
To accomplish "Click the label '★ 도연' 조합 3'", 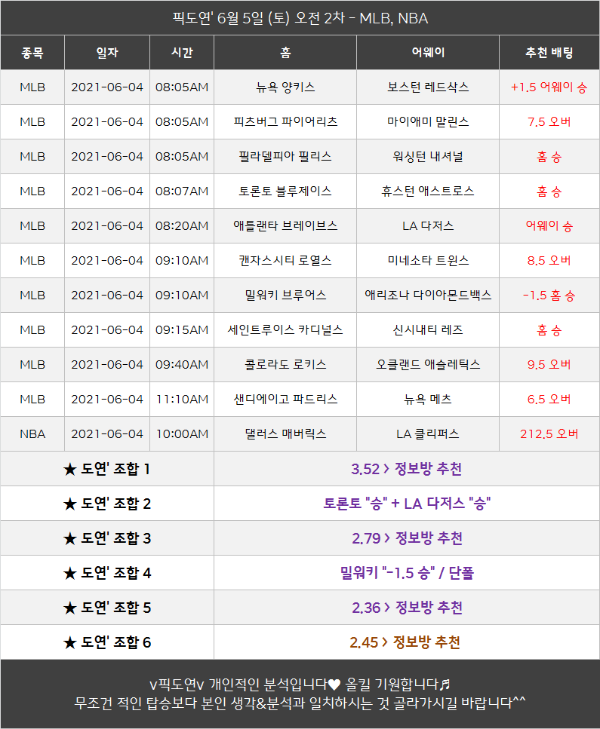I will point(107,538).
